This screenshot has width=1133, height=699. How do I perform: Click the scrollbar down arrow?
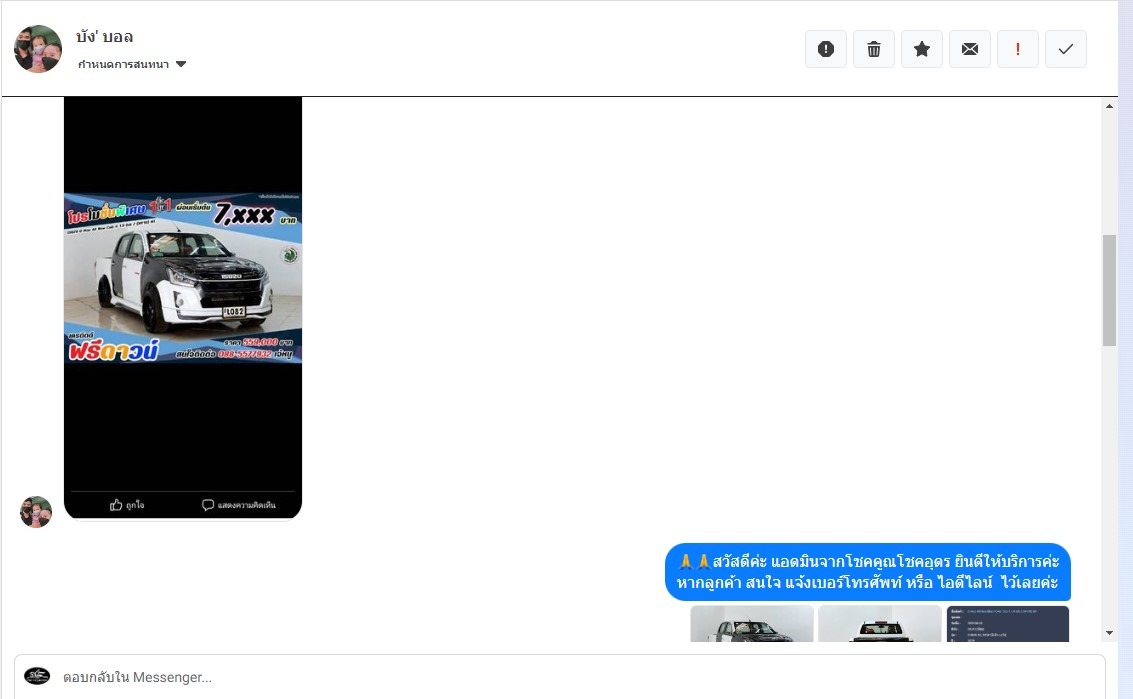[1109, 633]
